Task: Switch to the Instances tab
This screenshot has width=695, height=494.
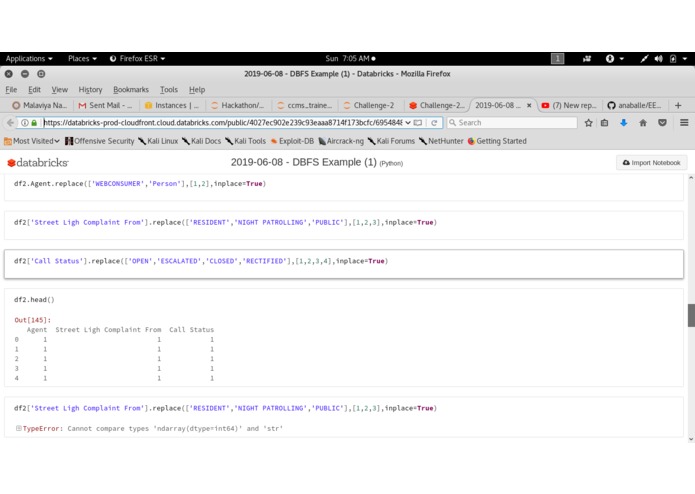Action: tap(172, 105)
